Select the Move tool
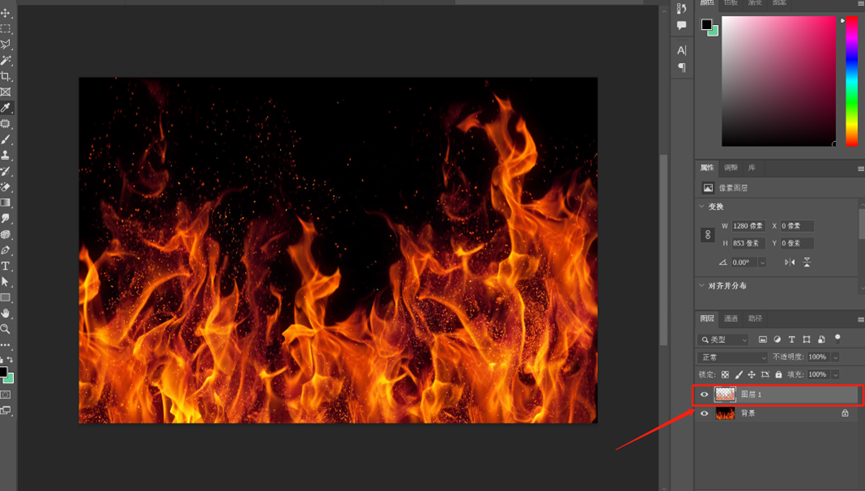Image resolution: width=865 pixels, height=491 pixels. [x=6, y=14]
